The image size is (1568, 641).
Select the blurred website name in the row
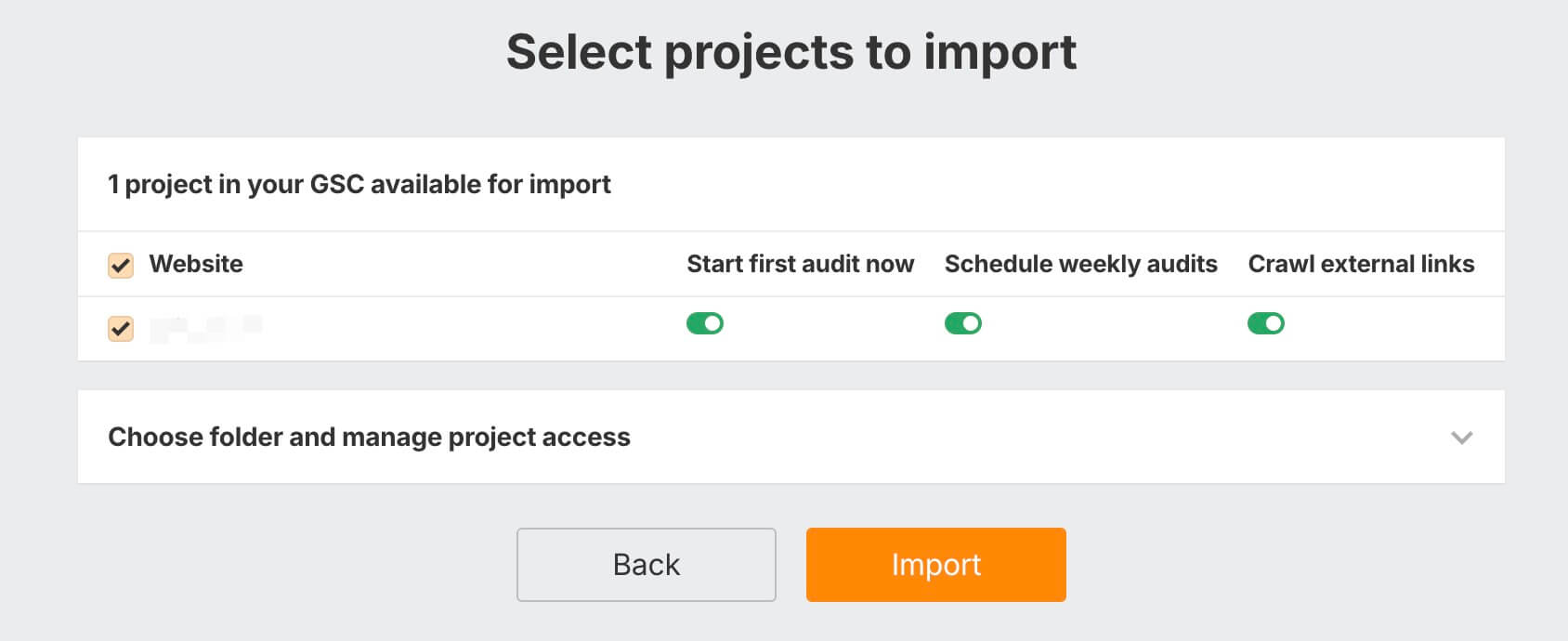(x=205, y=328)
